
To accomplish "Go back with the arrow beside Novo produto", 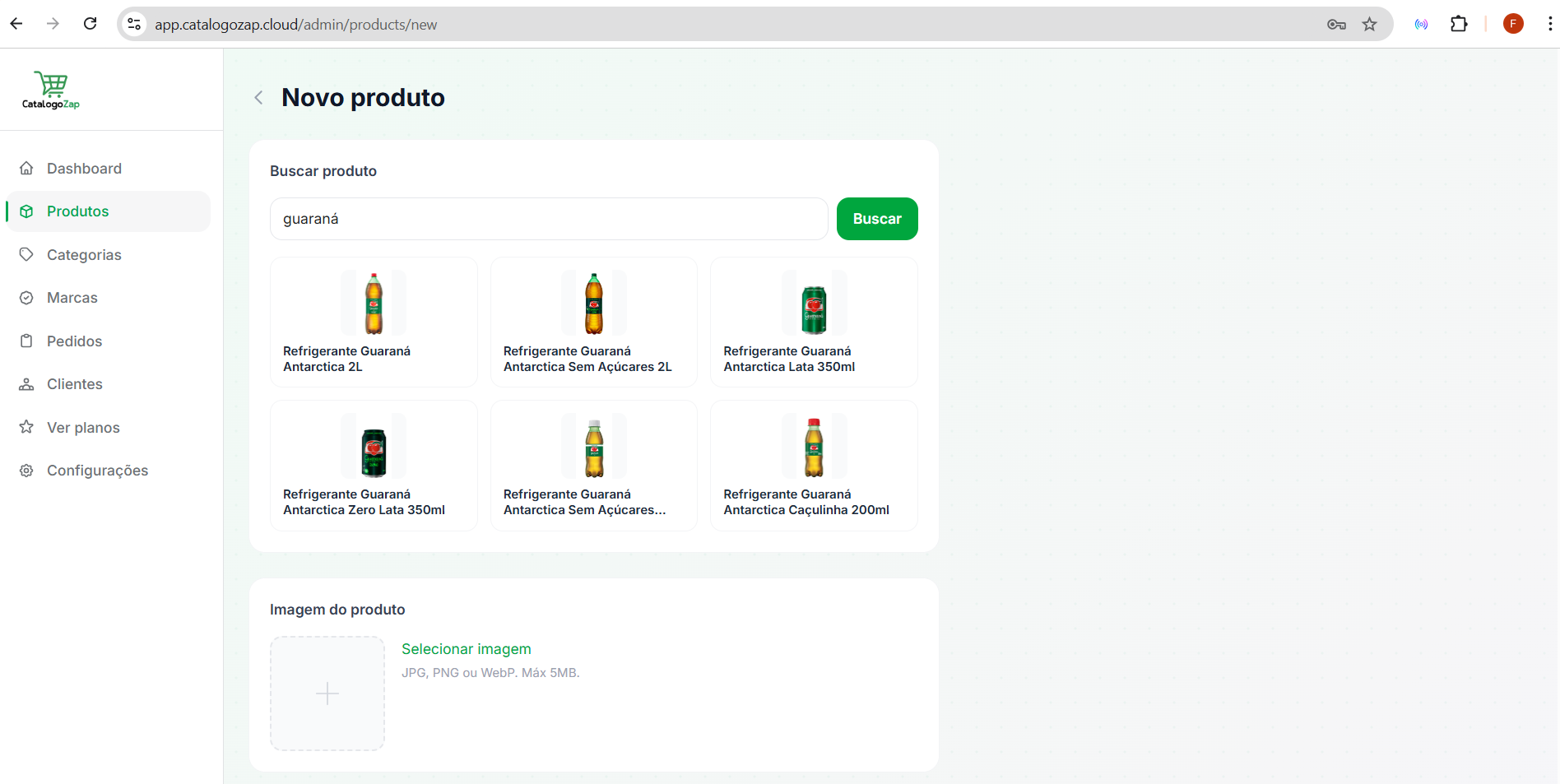I will [258, 98].
